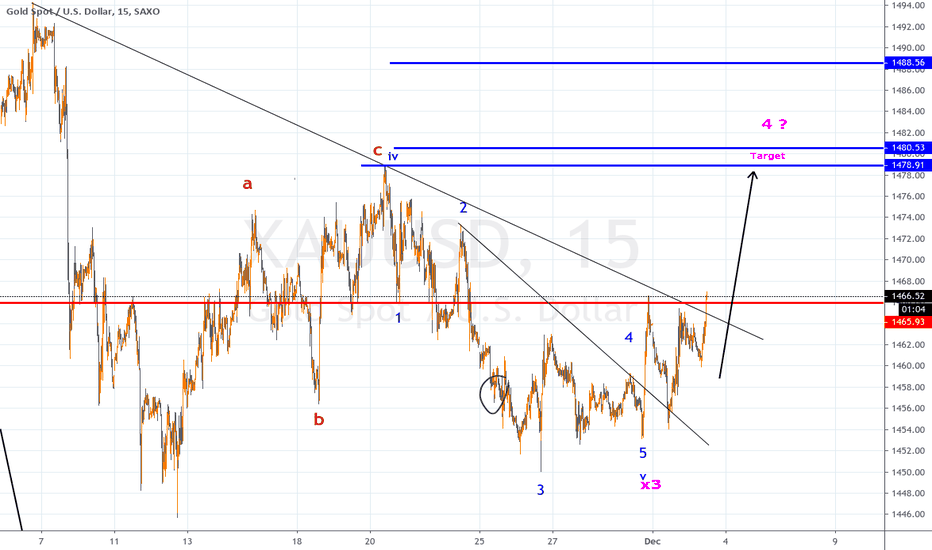Select the magenta '4 ?' wave annotation
This screenshot has width=932, height=550.
[774, 125]
